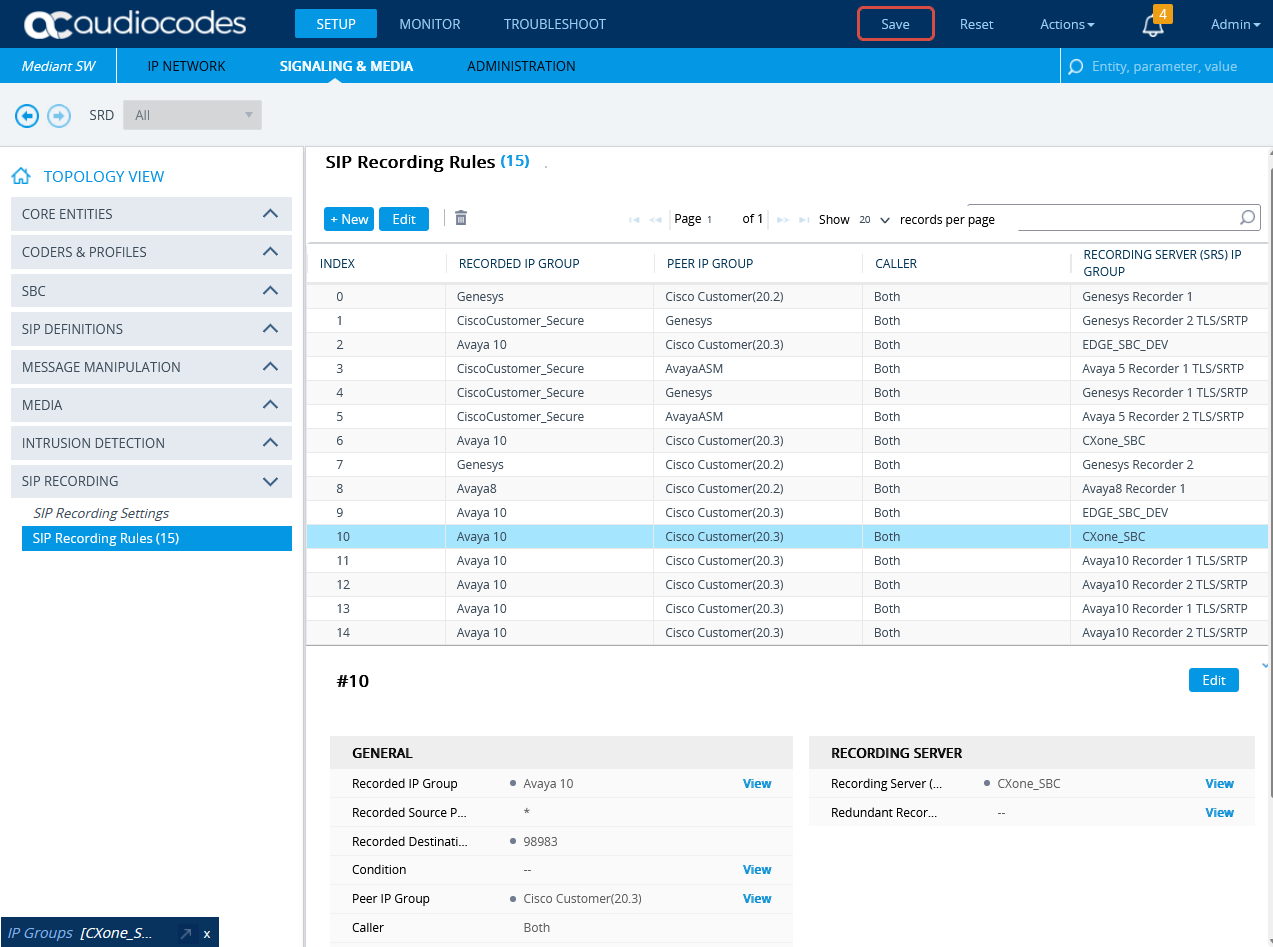Change the records per page dropdown
Image resolution: width=1273 pixels, height=947 pixels.
(x=873, y=219)
